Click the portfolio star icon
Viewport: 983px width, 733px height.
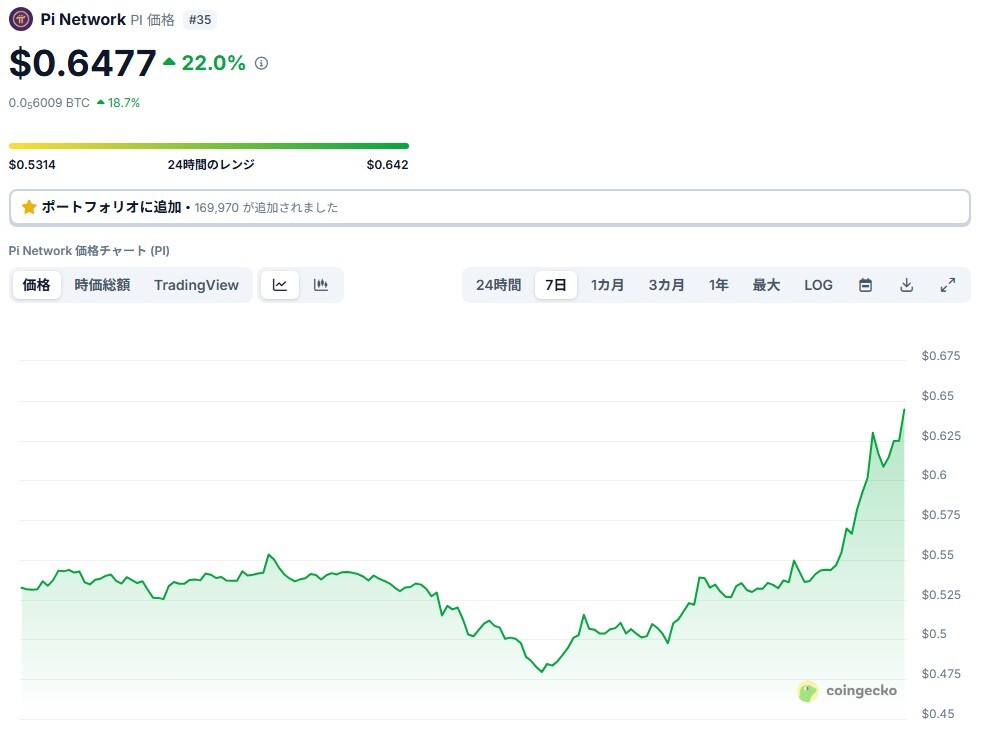[29, 207]
